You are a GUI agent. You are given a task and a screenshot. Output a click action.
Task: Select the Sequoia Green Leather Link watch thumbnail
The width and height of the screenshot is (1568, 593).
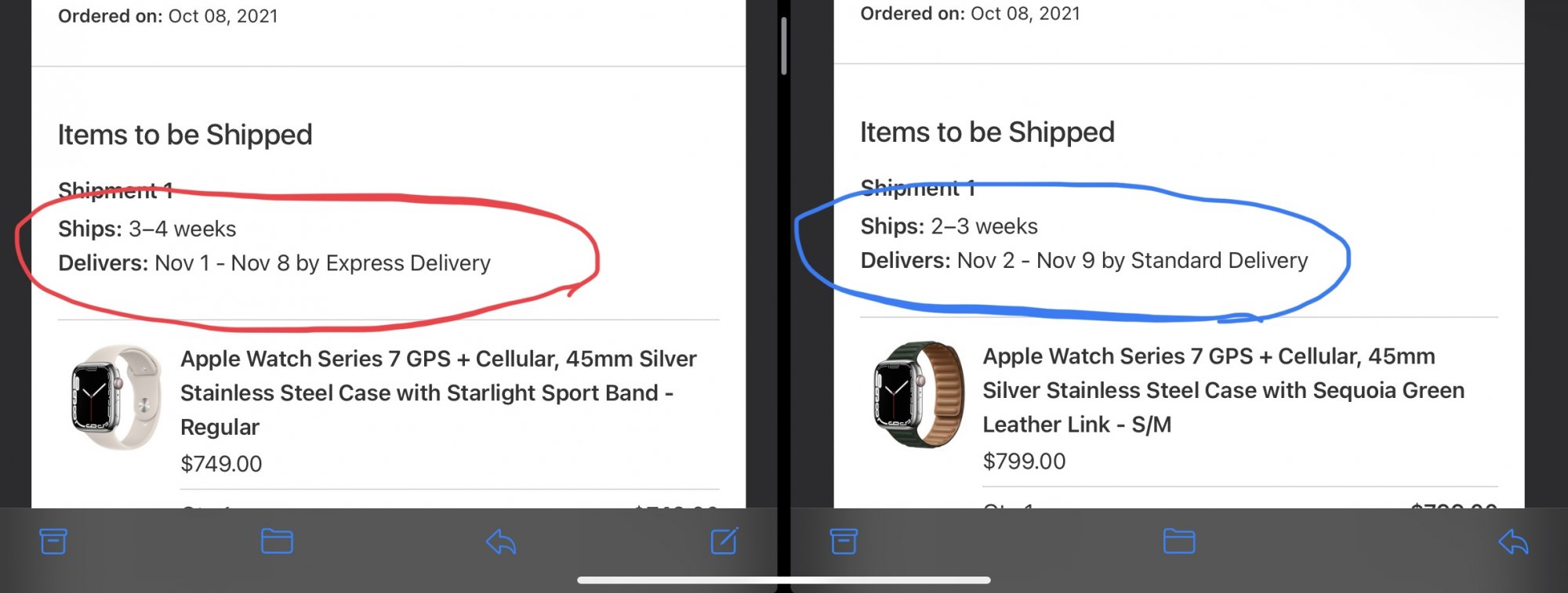pos(919,394)
